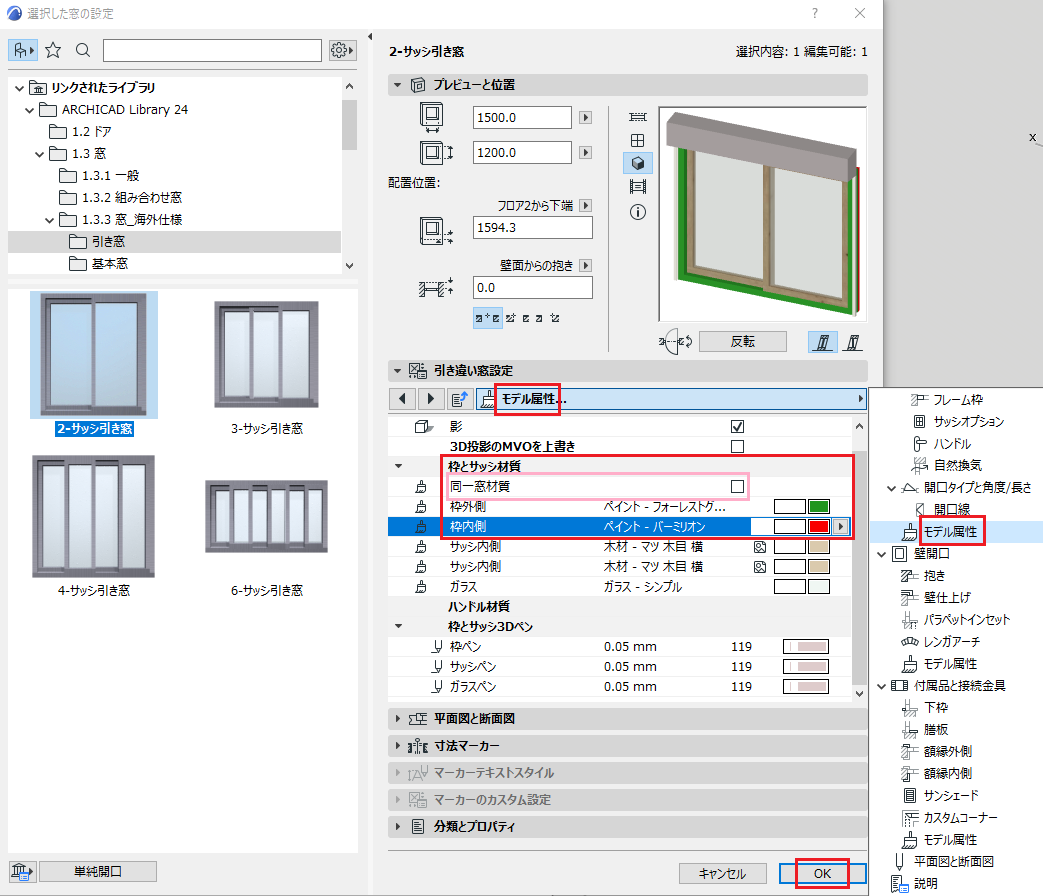This screenshot has height=896, width=1043.
Task: Open library folder view icon
Action: point(23,50)
